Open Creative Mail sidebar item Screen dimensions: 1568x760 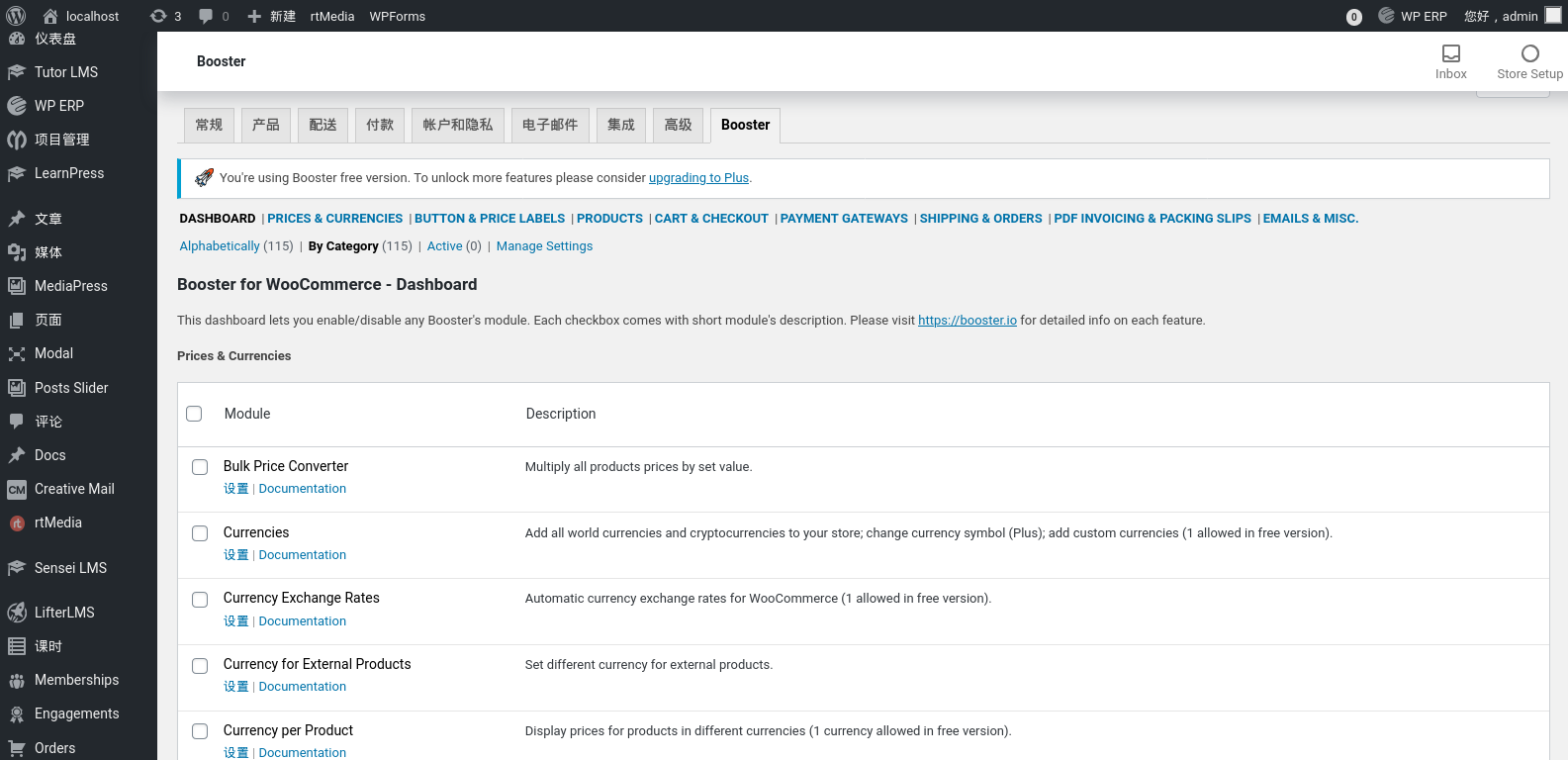[74, 489]
